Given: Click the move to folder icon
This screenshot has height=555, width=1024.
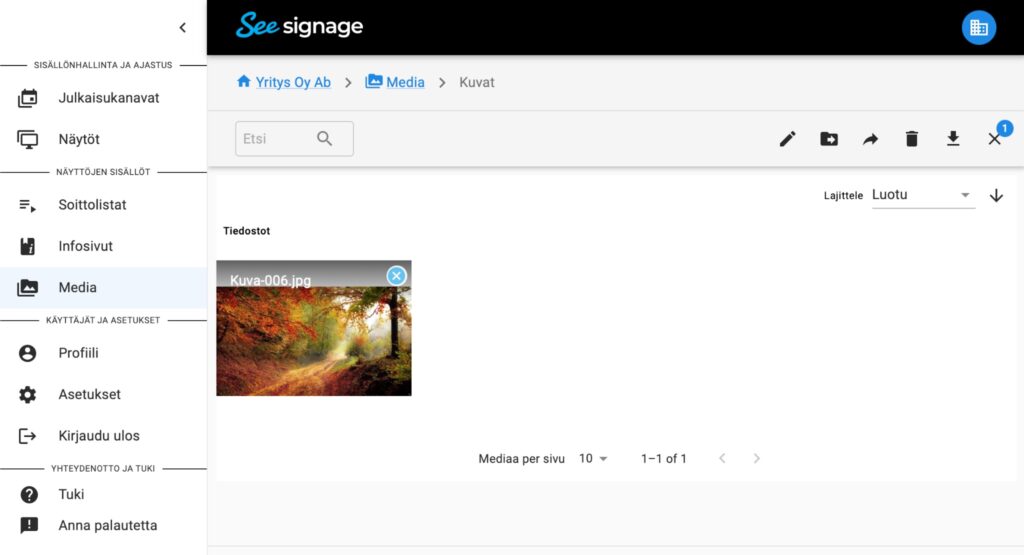Looking at the screenshot, I should tap(829, 139).
